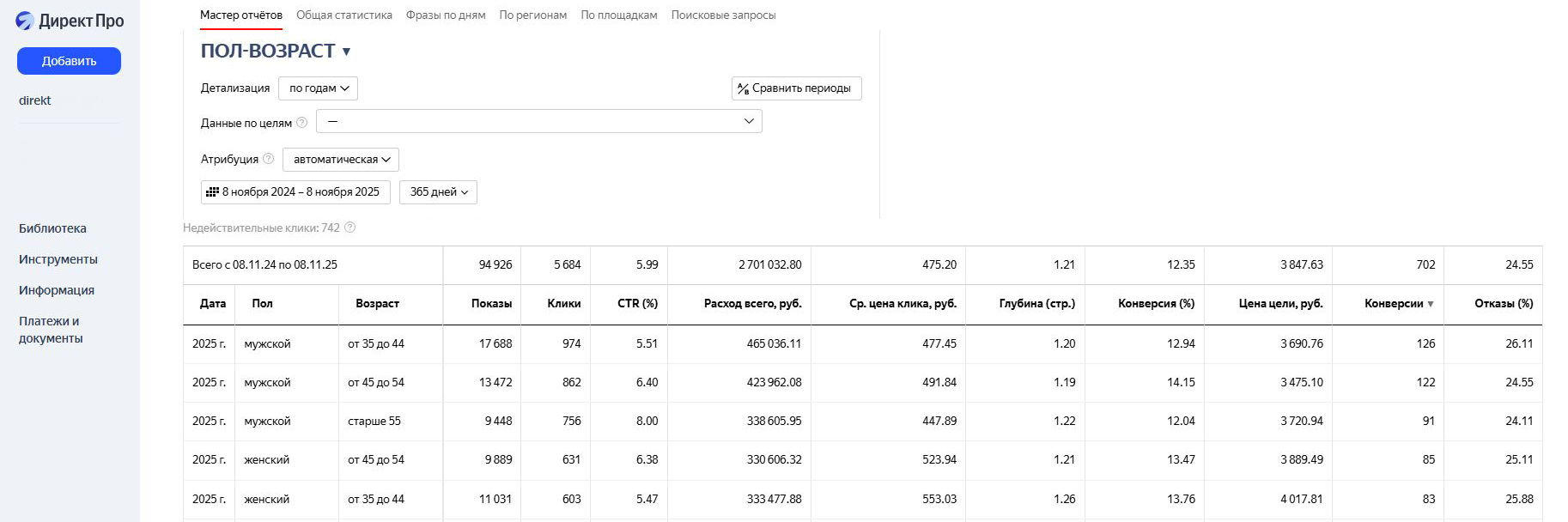Viewport: 1568px width, 522px height.
Task: Open the 365 дней period dropdown
Action: (x=437, y=192)
